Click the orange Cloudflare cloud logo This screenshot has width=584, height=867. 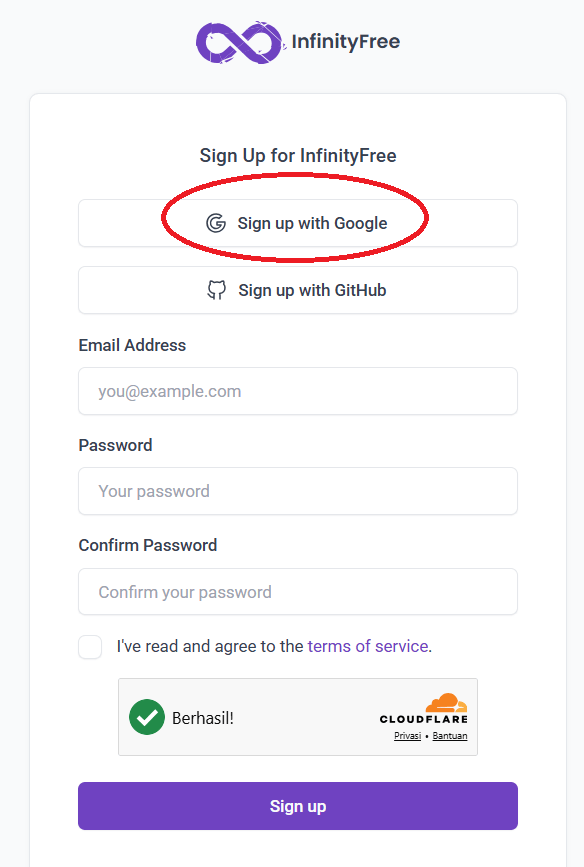tap(446, 703)
